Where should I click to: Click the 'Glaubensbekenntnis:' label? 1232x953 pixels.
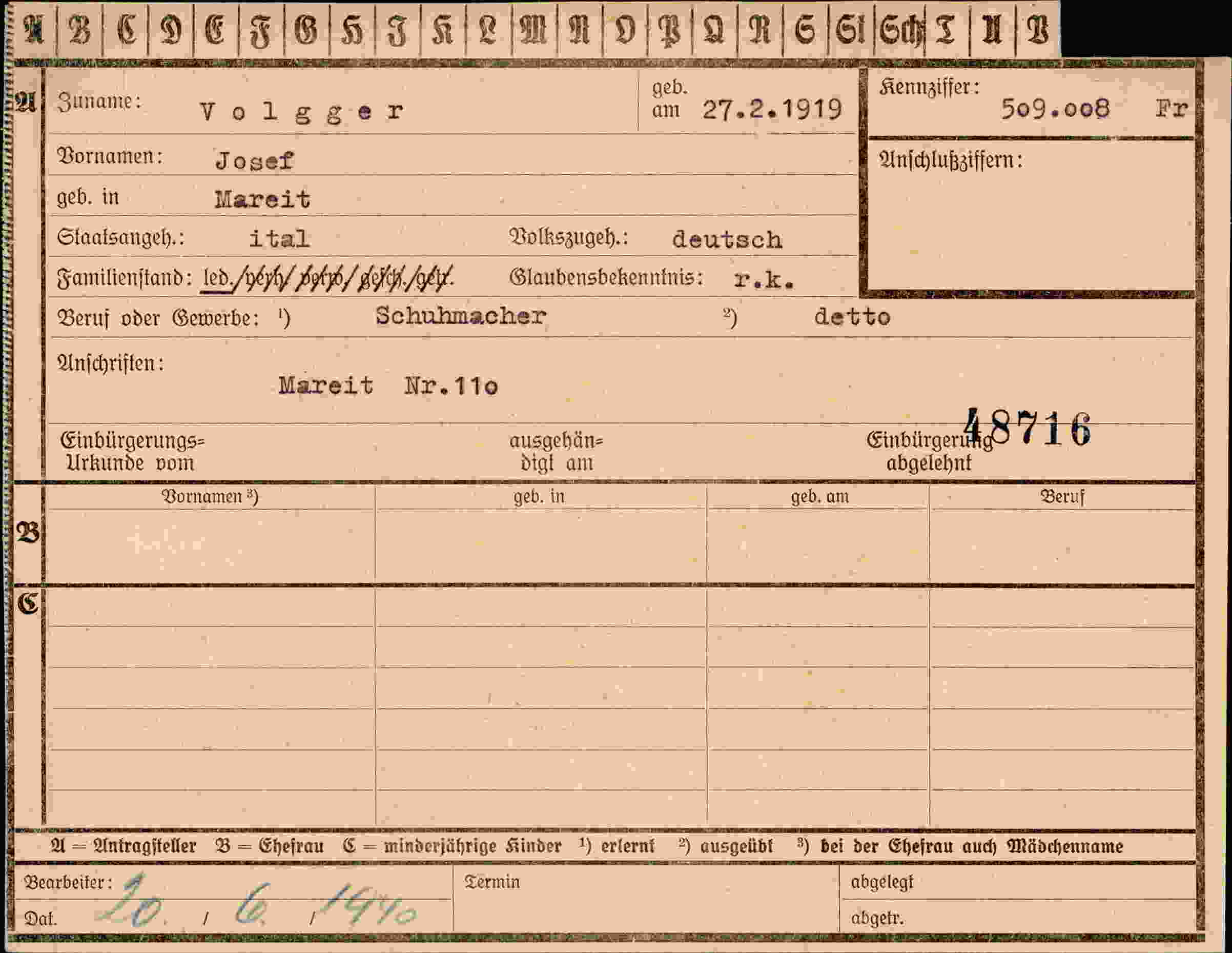pos(607,278)
